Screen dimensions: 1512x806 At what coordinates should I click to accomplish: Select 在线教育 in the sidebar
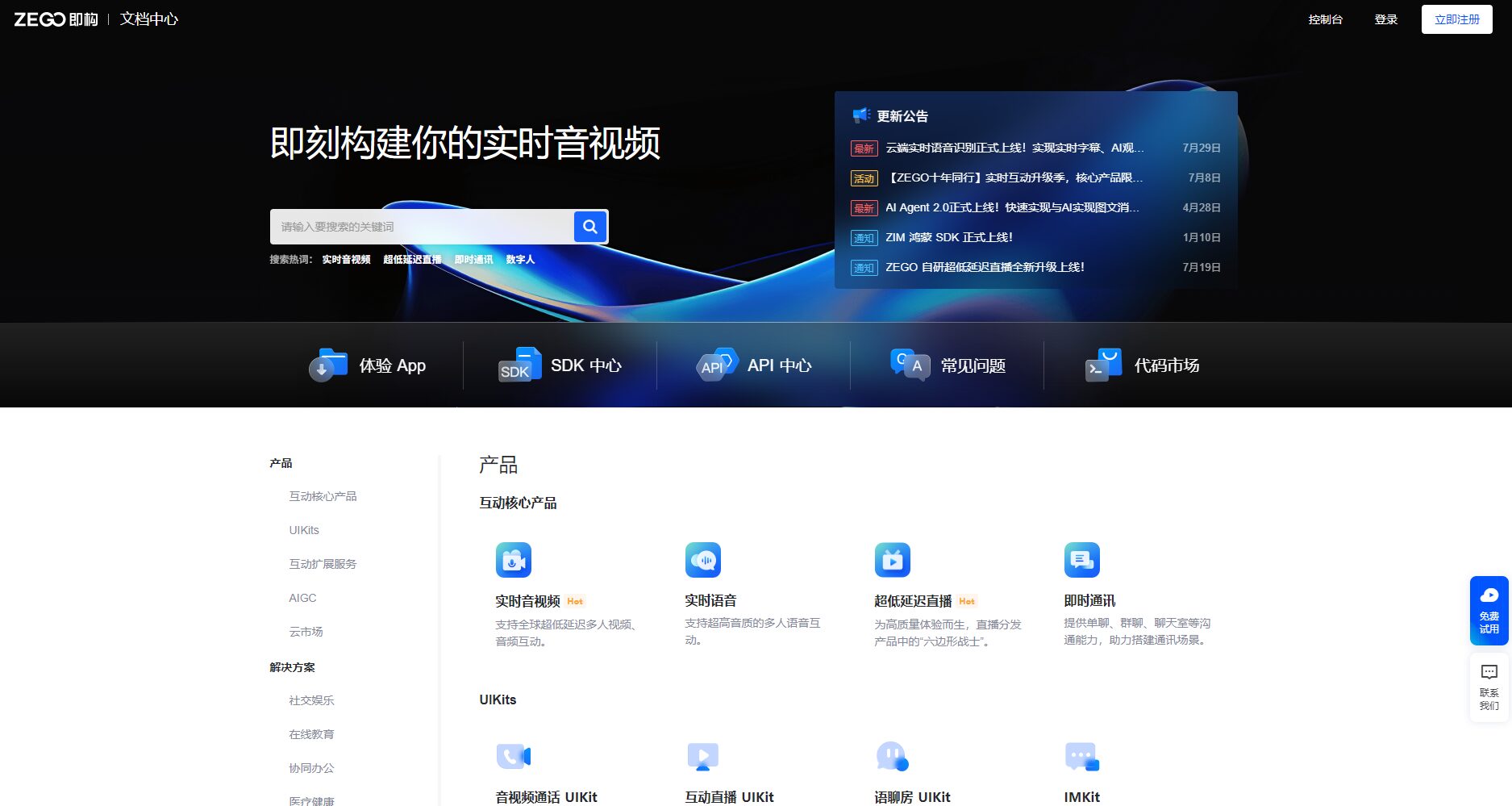[x=311, y=734]
